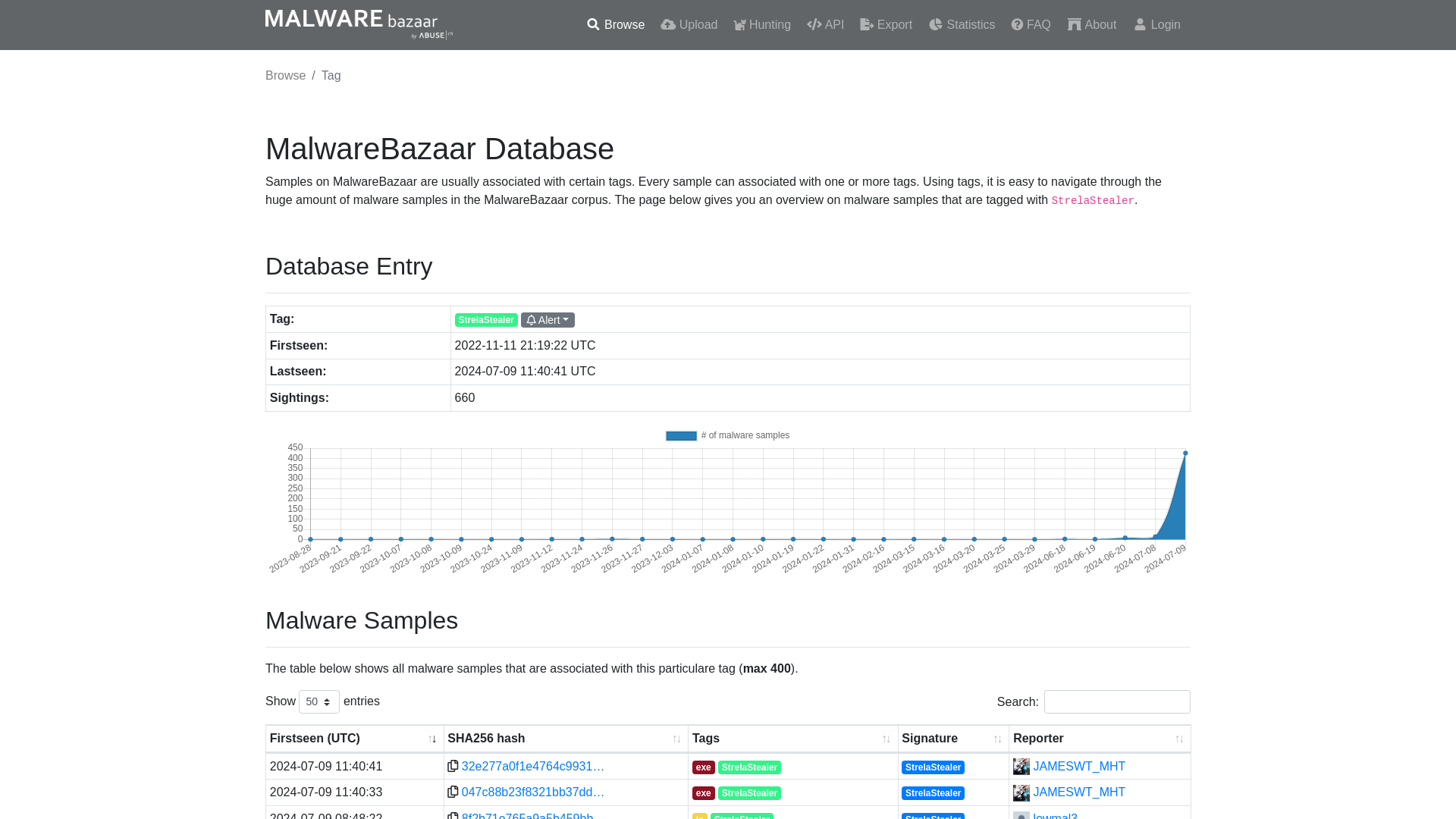Image resolution: width=1456 pixels, height=819 pixels.
Task: Click the Login menu item
Action: click(x=1158, y=25)
